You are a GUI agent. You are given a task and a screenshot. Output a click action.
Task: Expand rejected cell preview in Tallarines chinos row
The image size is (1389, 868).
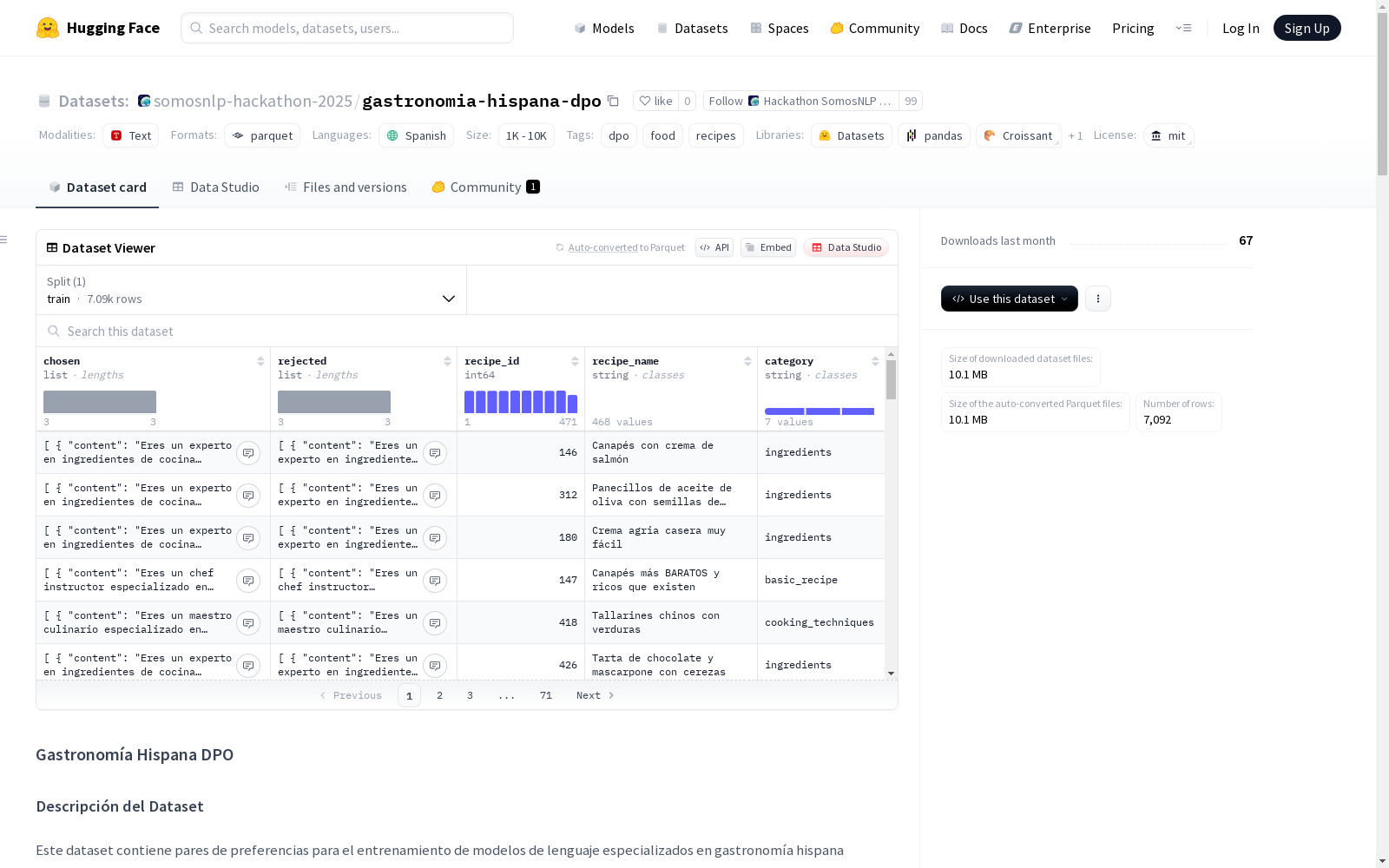(x=435, y=623)
